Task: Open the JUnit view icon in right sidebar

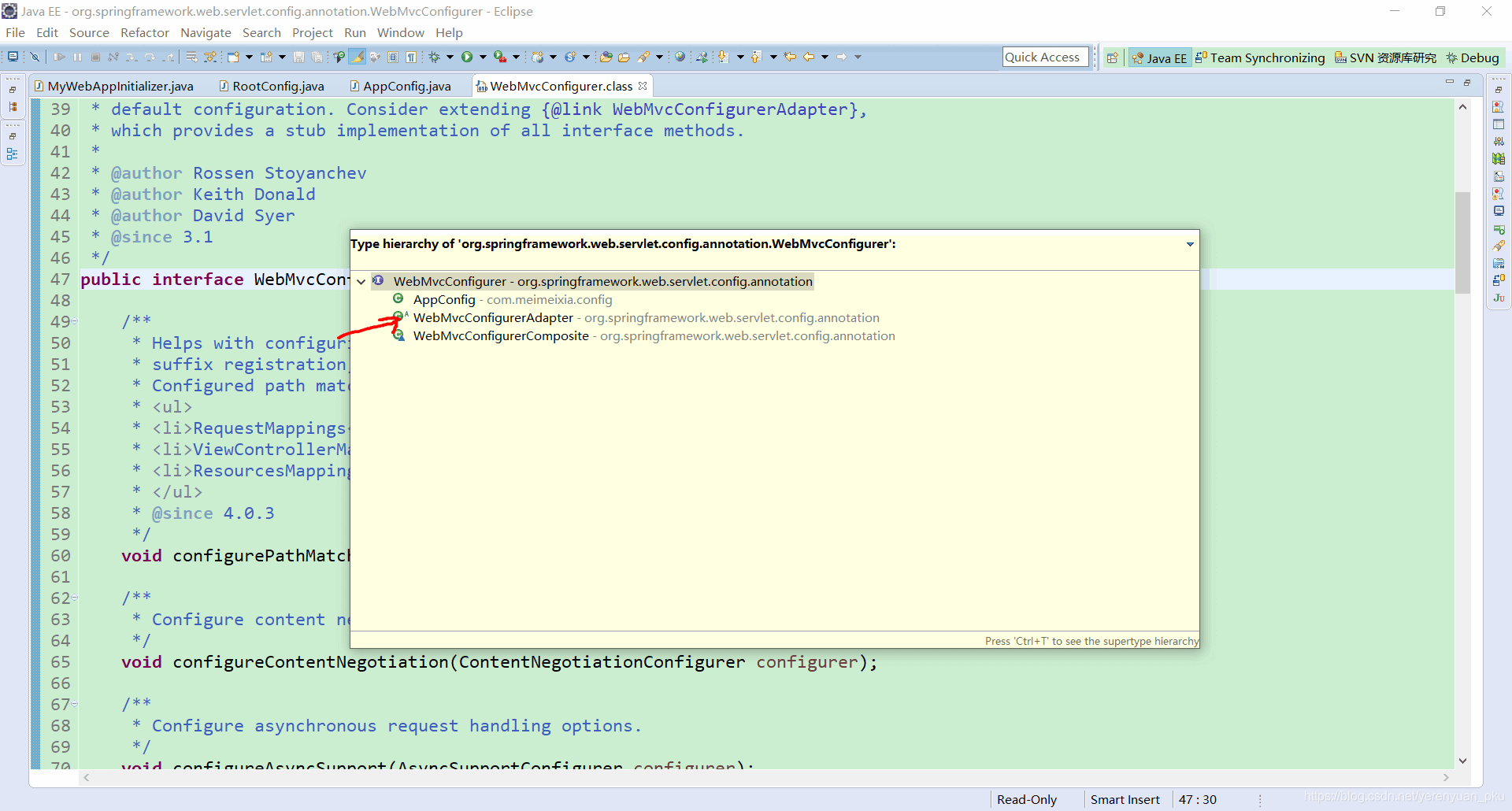Action: [1499, 298]
